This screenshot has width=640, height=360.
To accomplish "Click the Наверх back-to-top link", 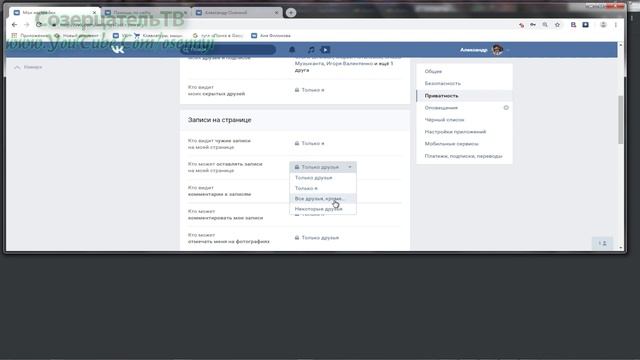I will coord(28,67).
